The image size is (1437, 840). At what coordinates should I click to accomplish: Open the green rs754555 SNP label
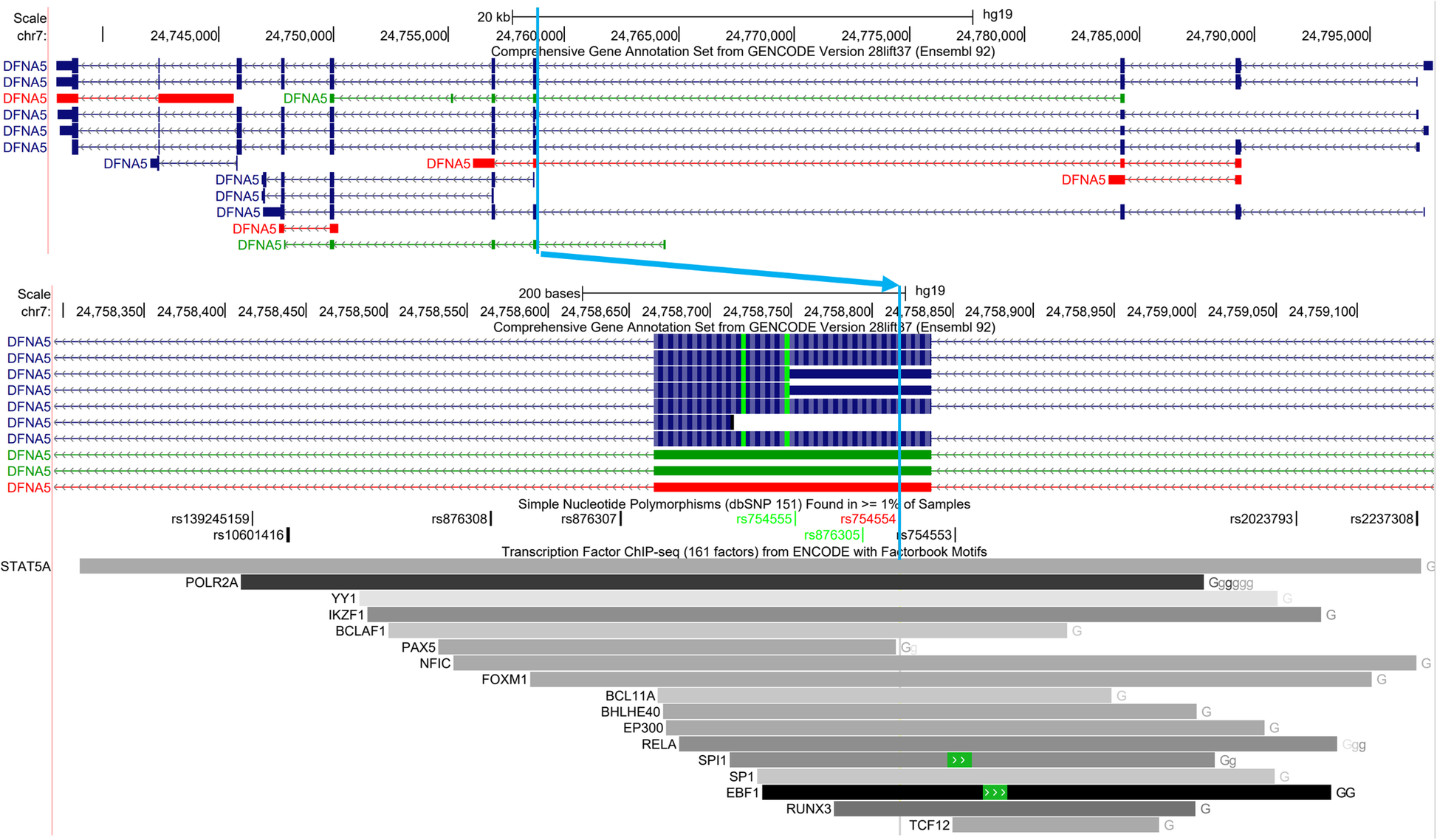(x=764, y=519)
